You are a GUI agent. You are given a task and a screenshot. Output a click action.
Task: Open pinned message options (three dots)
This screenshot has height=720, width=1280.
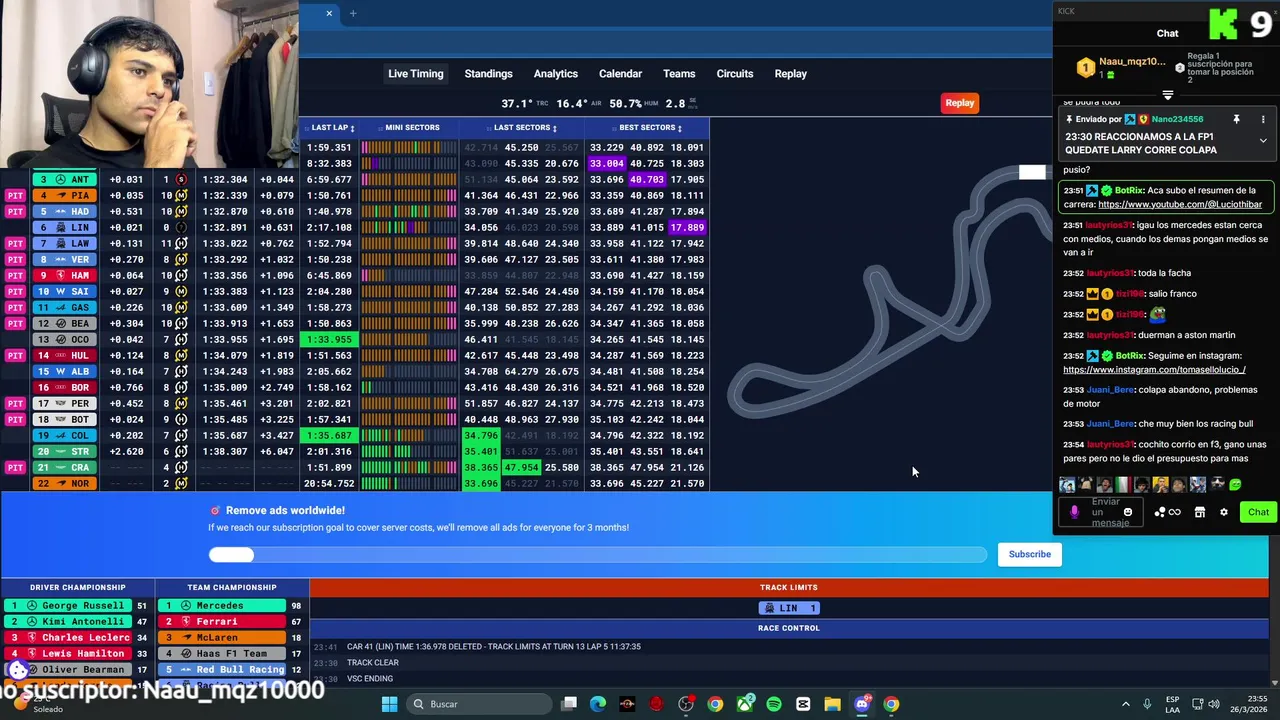tap(1263, 119)
